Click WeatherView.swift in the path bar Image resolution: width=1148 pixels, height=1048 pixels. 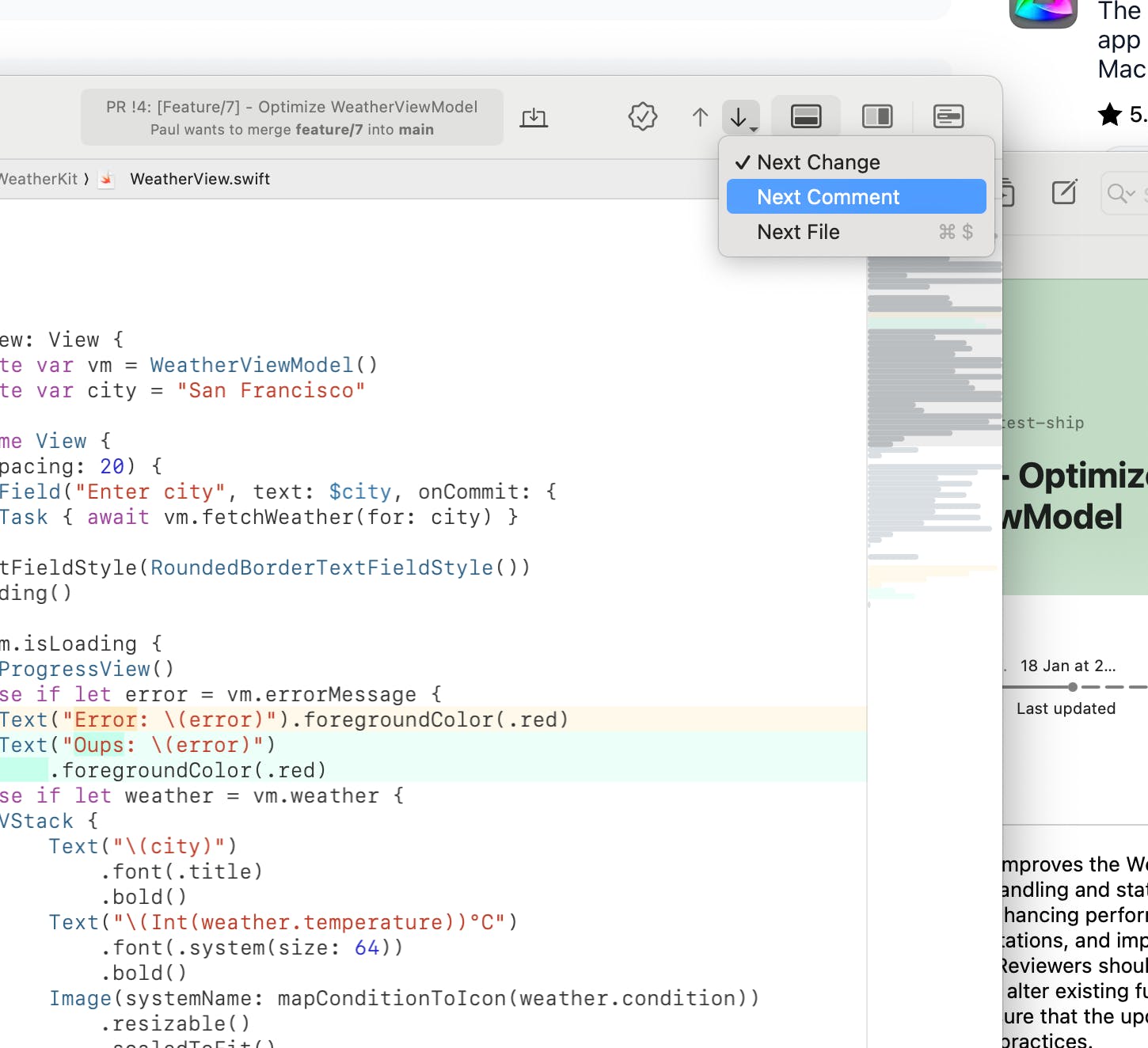[200, 179]
